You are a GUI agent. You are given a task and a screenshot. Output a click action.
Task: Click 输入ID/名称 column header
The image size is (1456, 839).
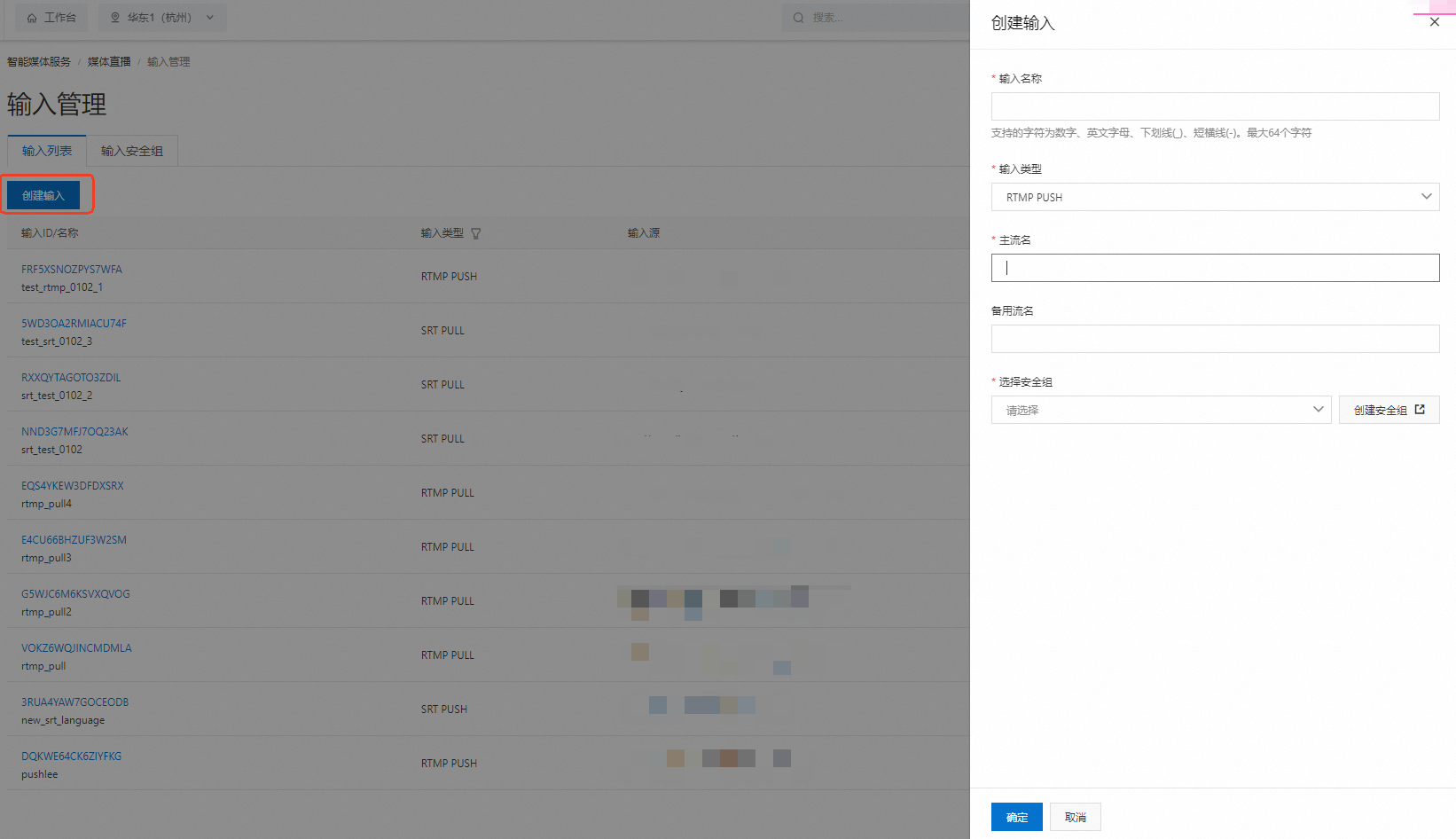coord(50,233)
